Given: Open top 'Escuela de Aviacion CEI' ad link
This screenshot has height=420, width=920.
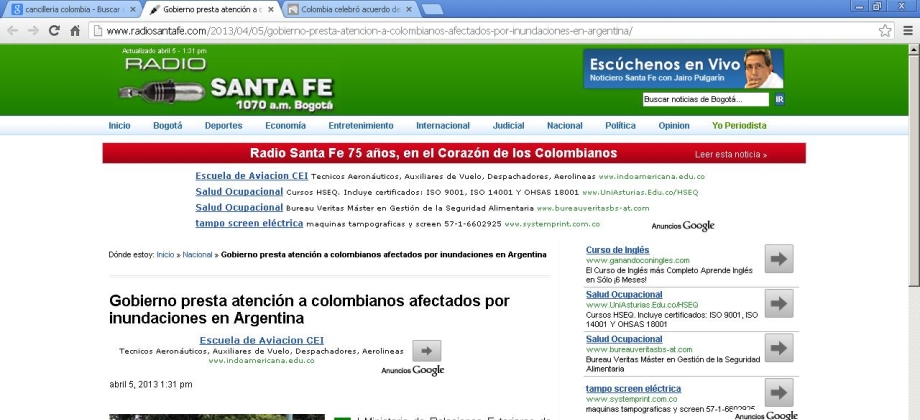Looking at the screenshot, I should tap(252, 176).
